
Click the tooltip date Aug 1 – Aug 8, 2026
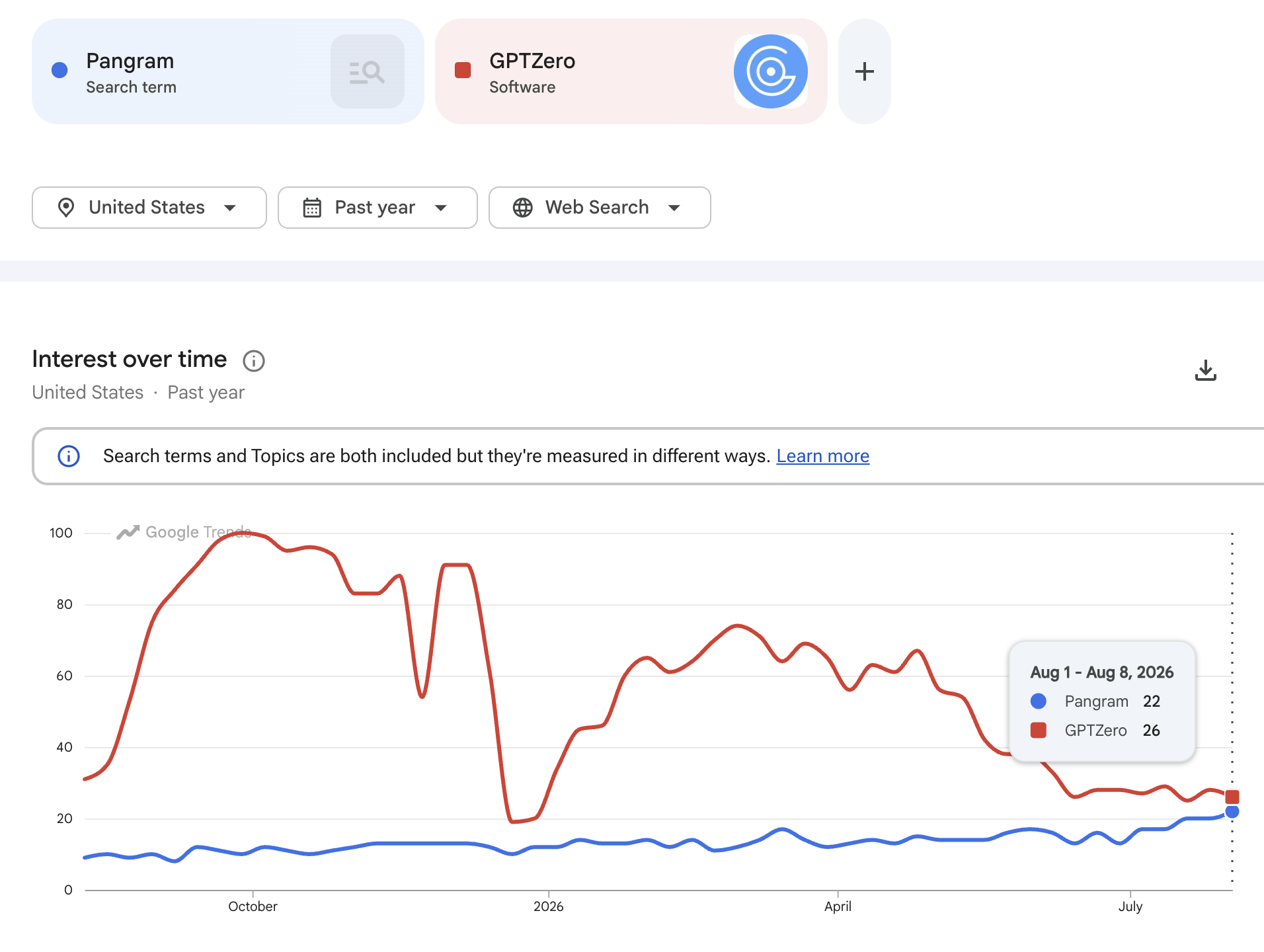(1102, 672)
